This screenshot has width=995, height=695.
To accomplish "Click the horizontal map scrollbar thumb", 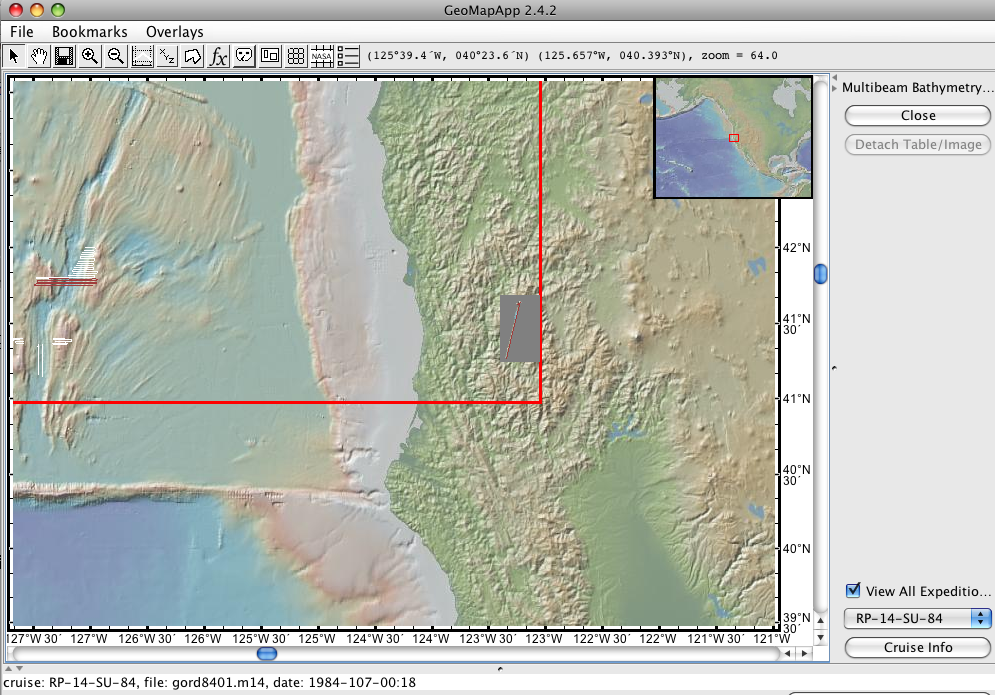I will pos(267,653).
